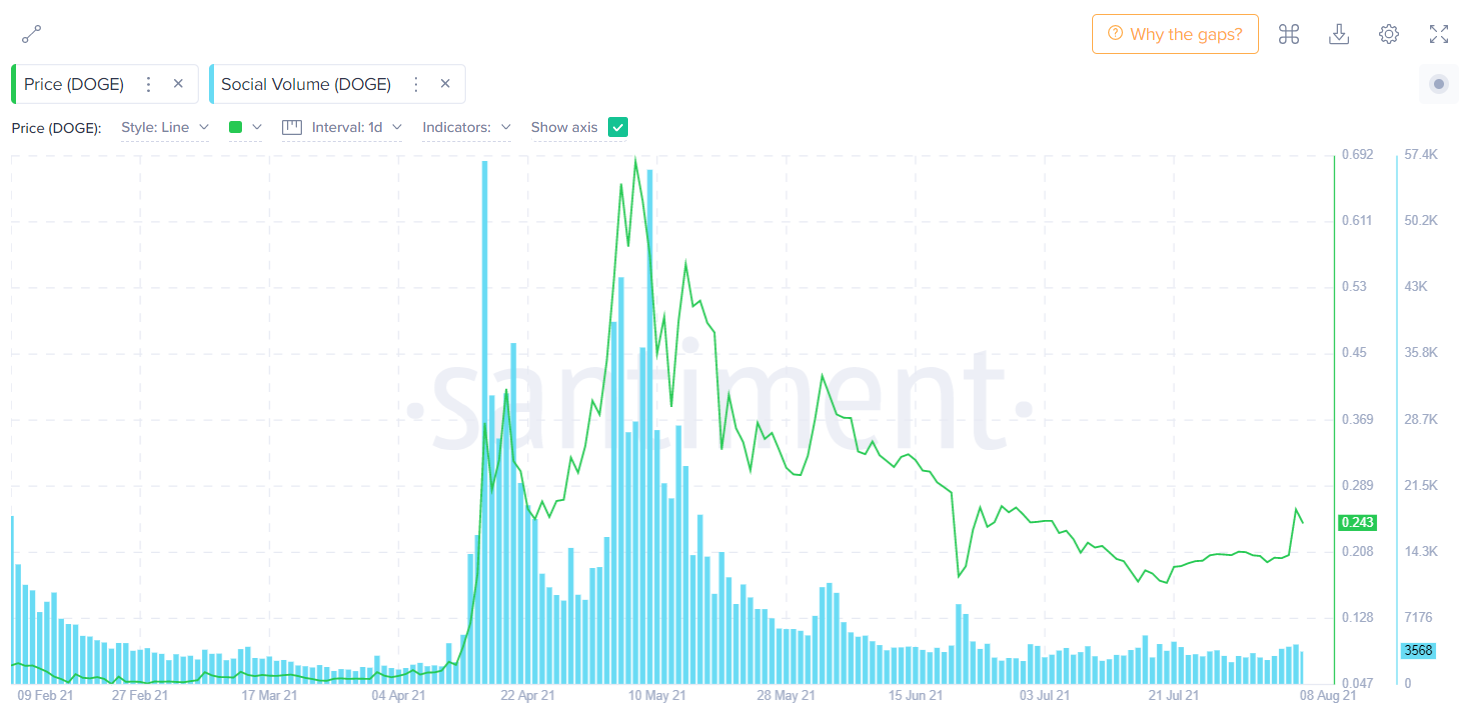
Task: Select the Price (DOGE) metric tab
Action: pyautogui.click(x=74, y=84)
